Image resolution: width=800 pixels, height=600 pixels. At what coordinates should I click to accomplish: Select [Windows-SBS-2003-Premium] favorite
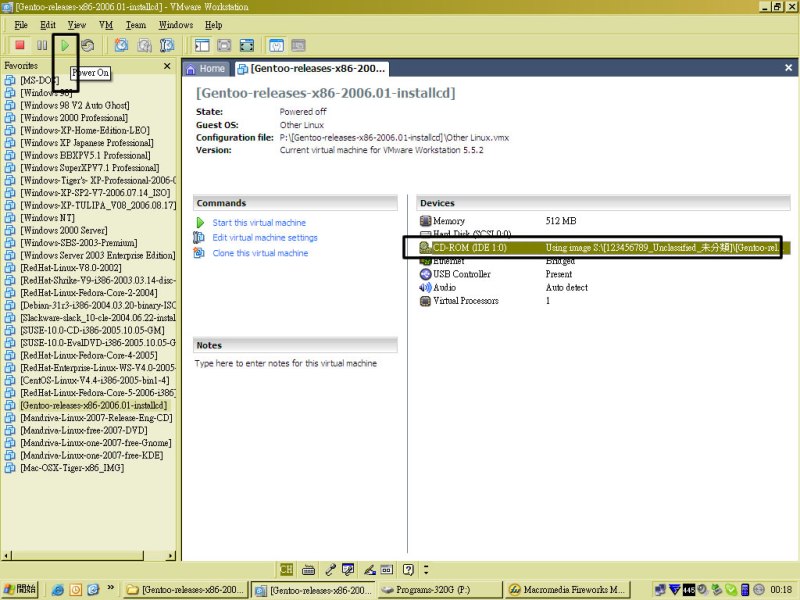click(79, 242)
